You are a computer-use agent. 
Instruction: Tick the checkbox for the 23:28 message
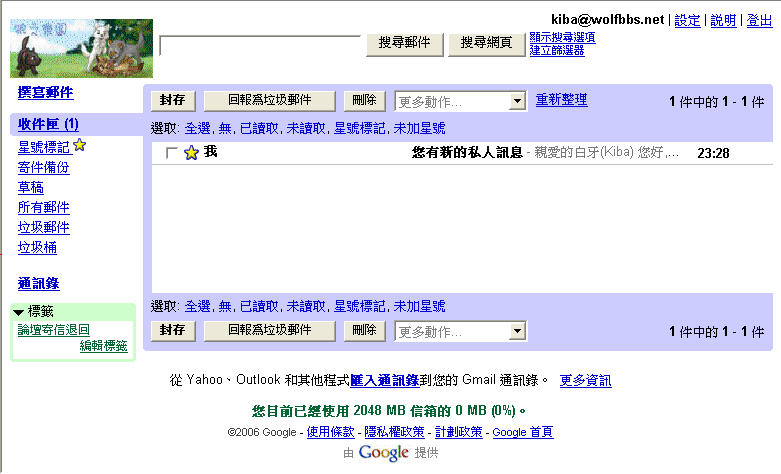(x=171, y=153)
